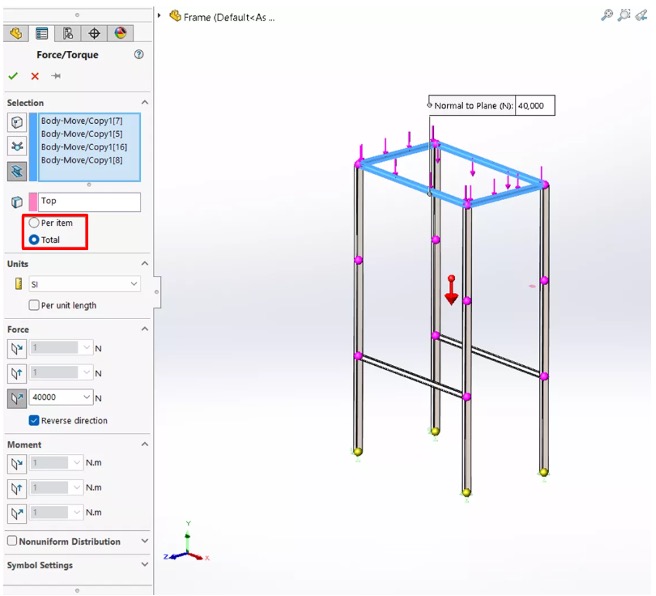This screenshot has width=656, height=596.
Task: Expand the Frame flyout tree arrow
Action: 159,16
